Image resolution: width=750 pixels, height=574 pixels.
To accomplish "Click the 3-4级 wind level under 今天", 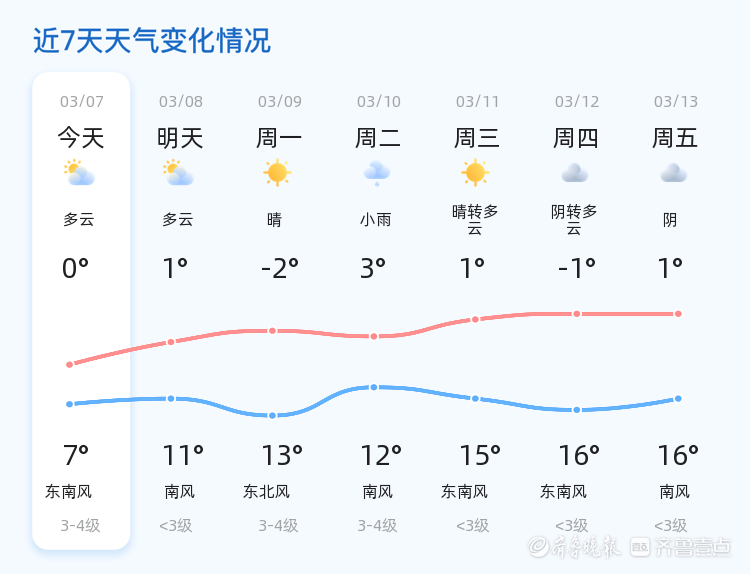I will pyautogui.click(x=81, y=525).
